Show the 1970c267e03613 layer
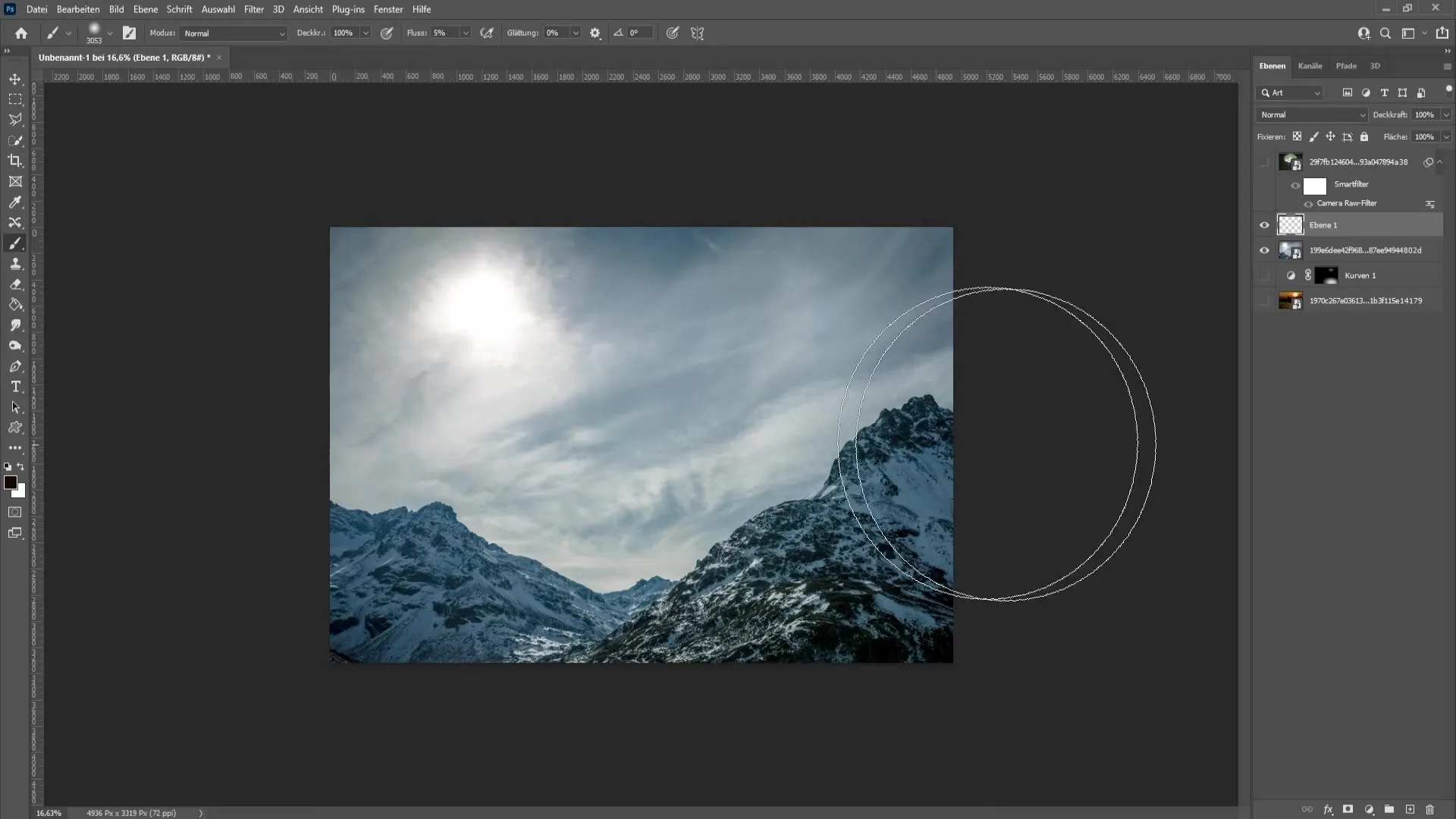This screenshot has height=819, width=1456. [1264, 301]
